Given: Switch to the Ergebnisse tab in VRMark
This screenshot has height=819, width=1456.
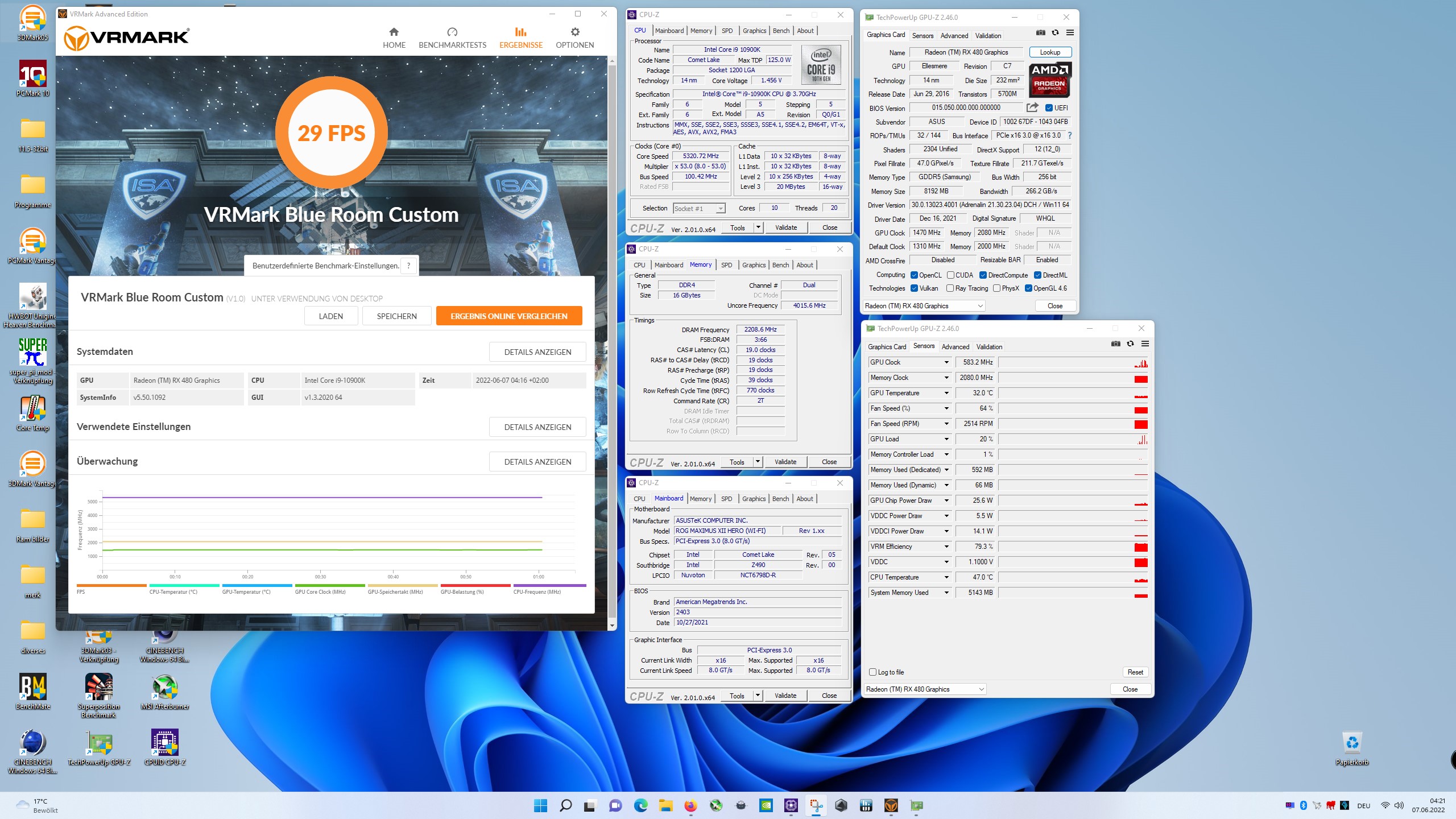Looking at the screenshot, I should [521, 38].
